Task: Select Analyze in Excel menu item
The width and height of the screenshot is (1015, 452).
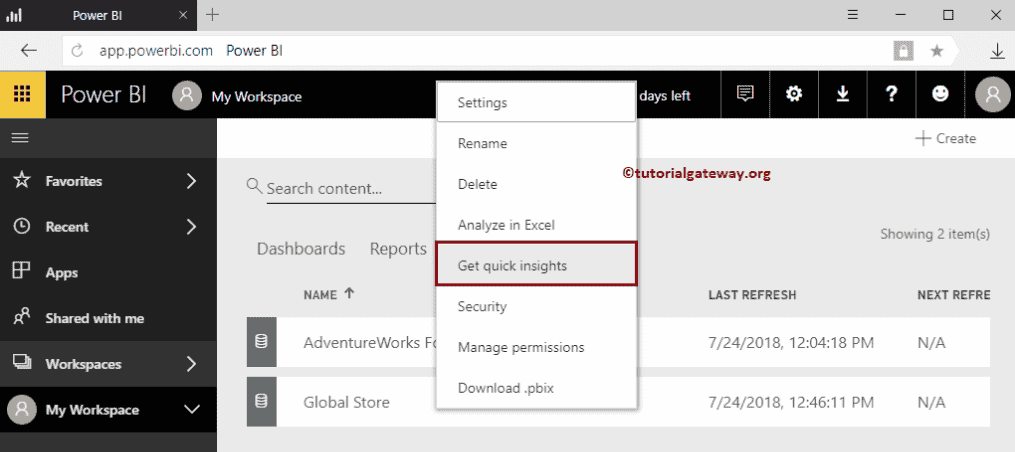Action: click(x=536, y=225)
